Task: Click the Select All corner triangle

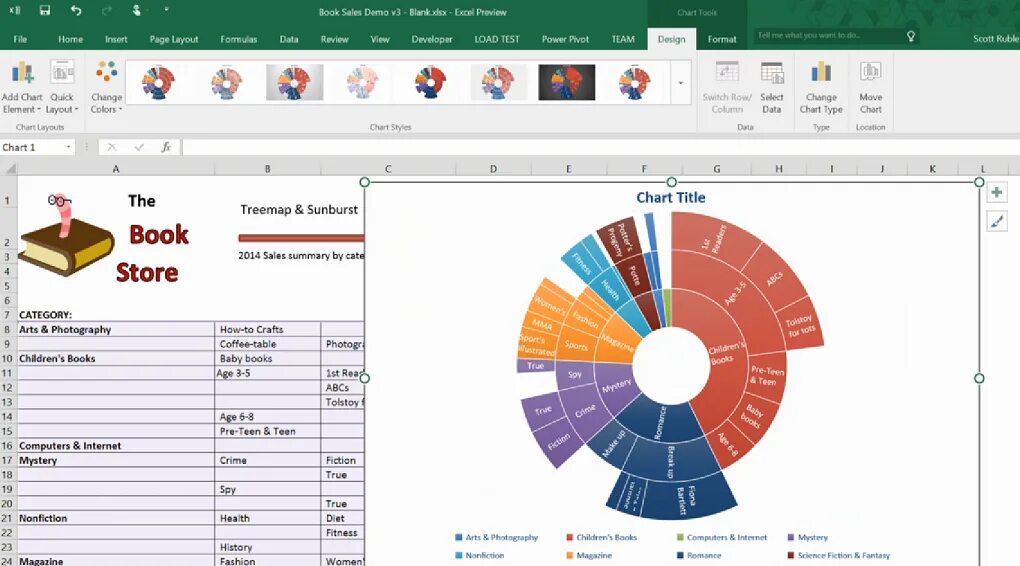Action: coord(9,169)
